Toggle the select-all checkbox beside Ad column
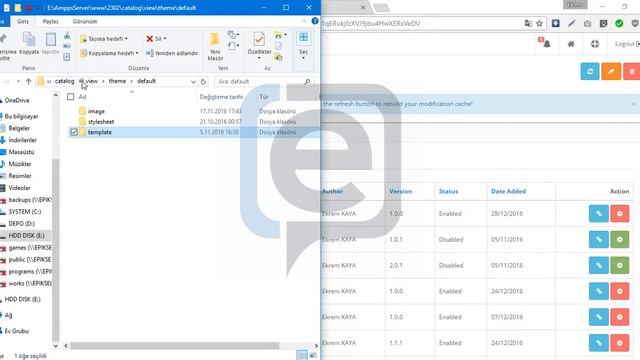This screenshot has width=640, height=360. click(71, 97)
